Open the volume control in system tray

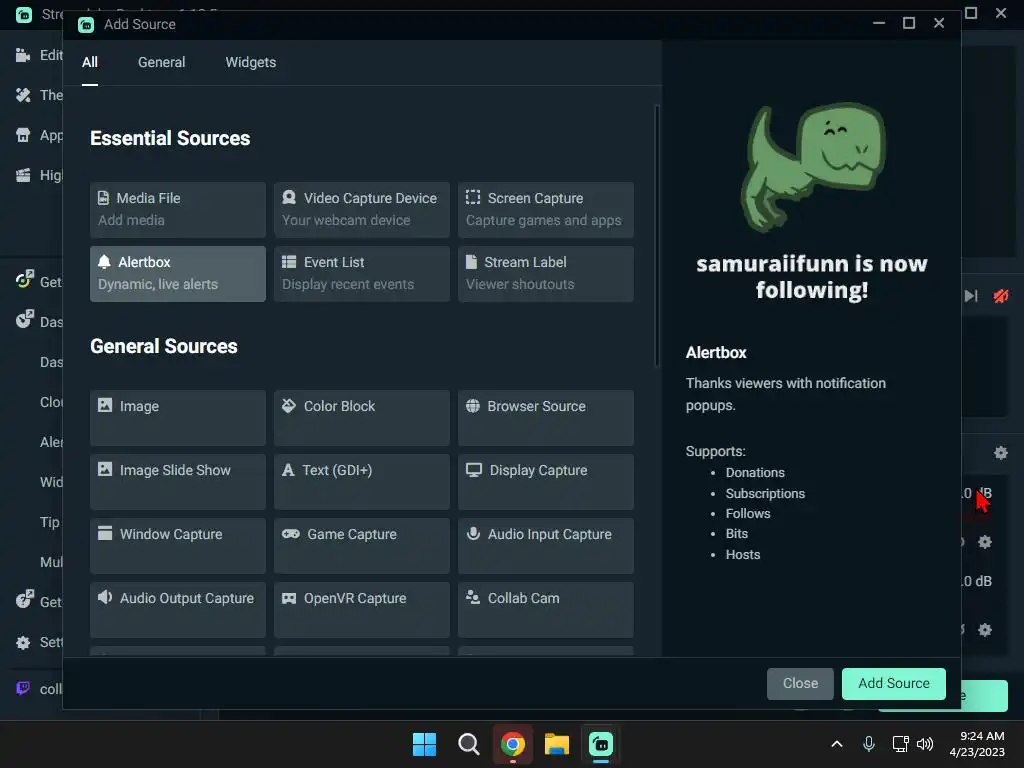point(925,744)
